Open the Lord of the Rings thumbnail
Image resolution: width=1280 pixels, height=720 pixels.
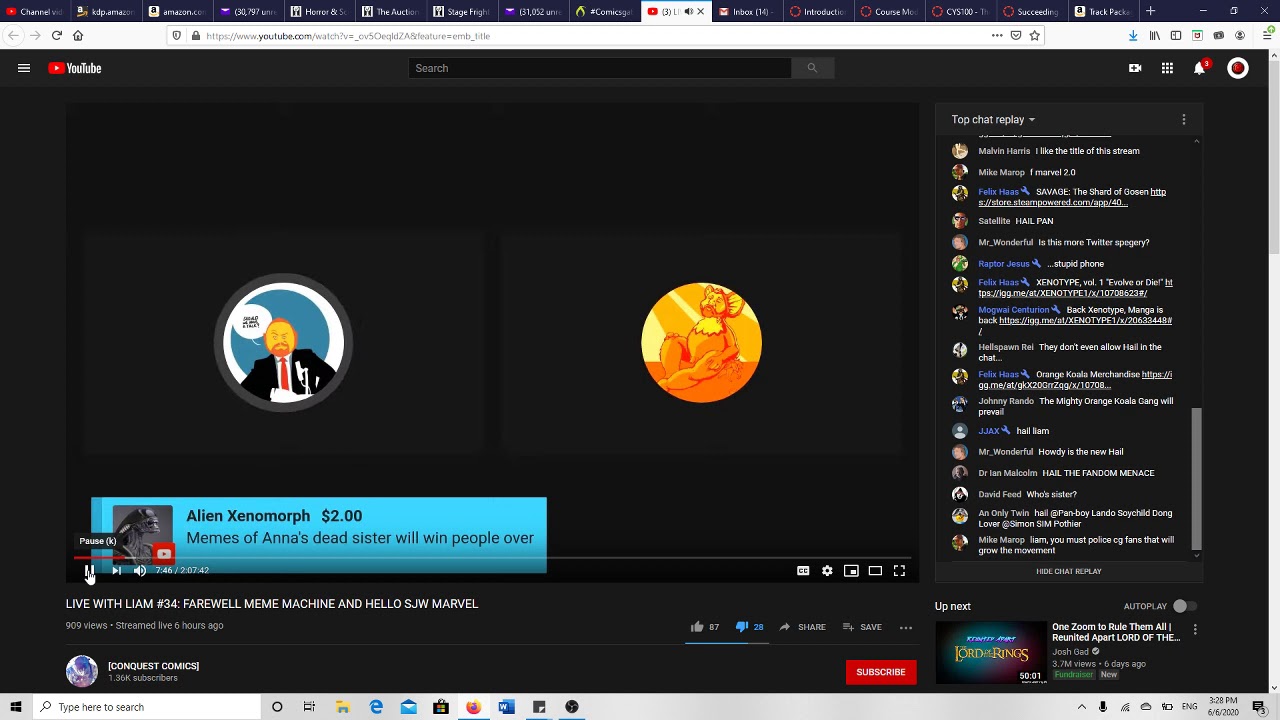991,652
